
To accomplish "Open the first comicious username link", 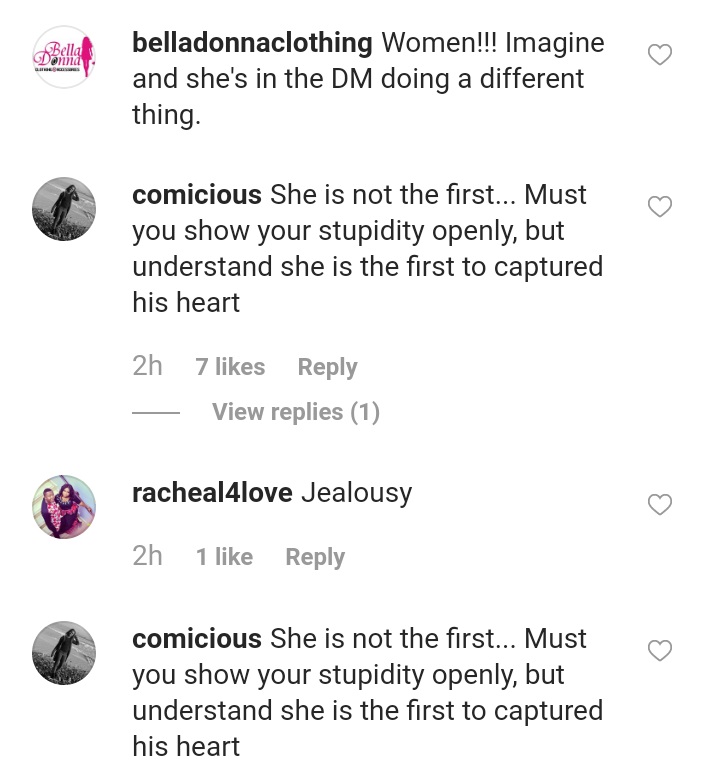I will pos(197,194).
